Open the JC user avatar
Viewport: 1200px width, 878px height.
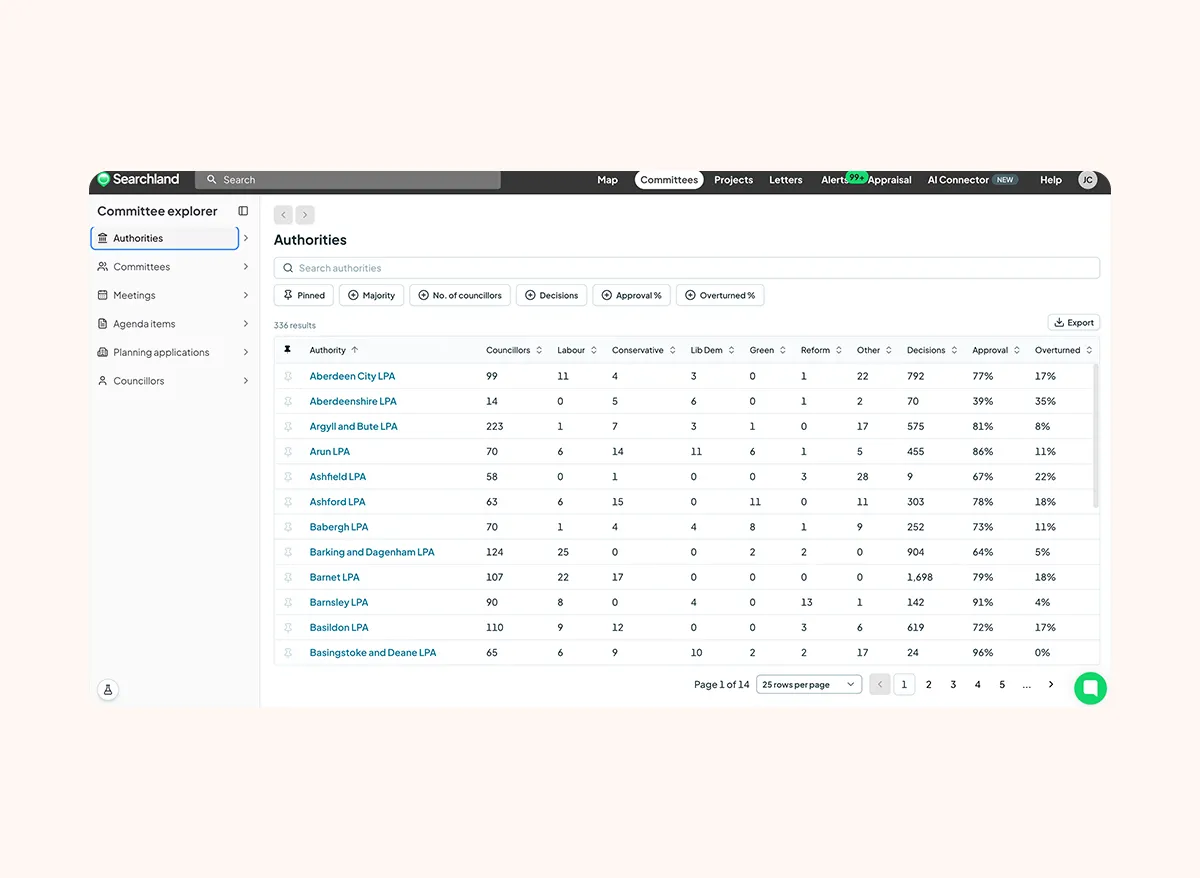pos(1088,180)
